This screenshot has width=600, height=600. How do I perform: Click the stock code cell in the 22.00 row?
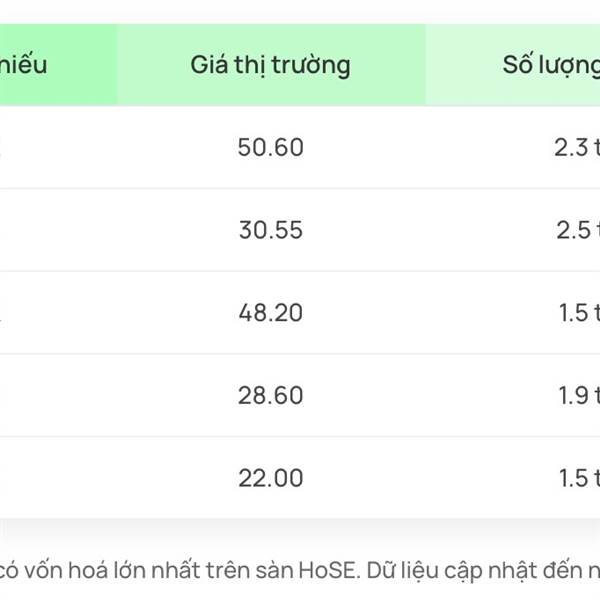58,478
